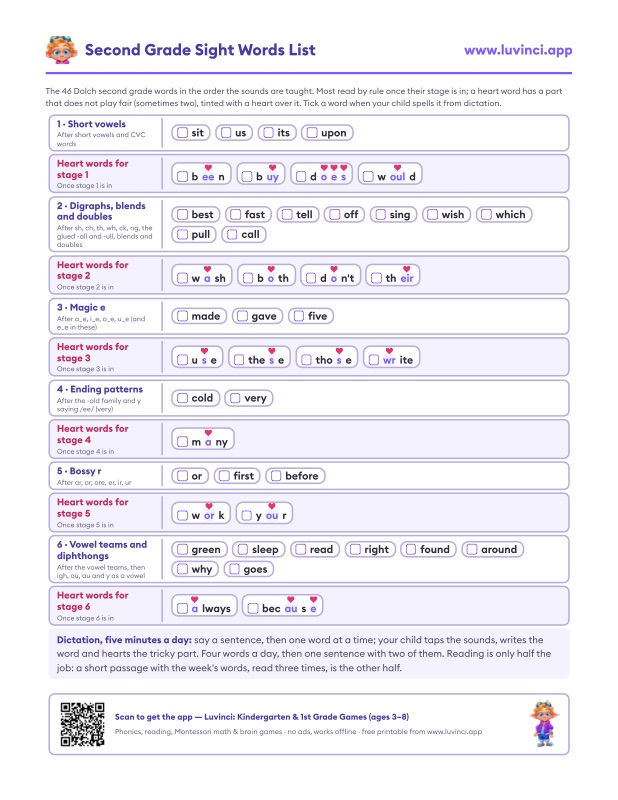This screenshot has width=618, height=800.
Task: Click the word 'right'
Action: pos(376,549)
